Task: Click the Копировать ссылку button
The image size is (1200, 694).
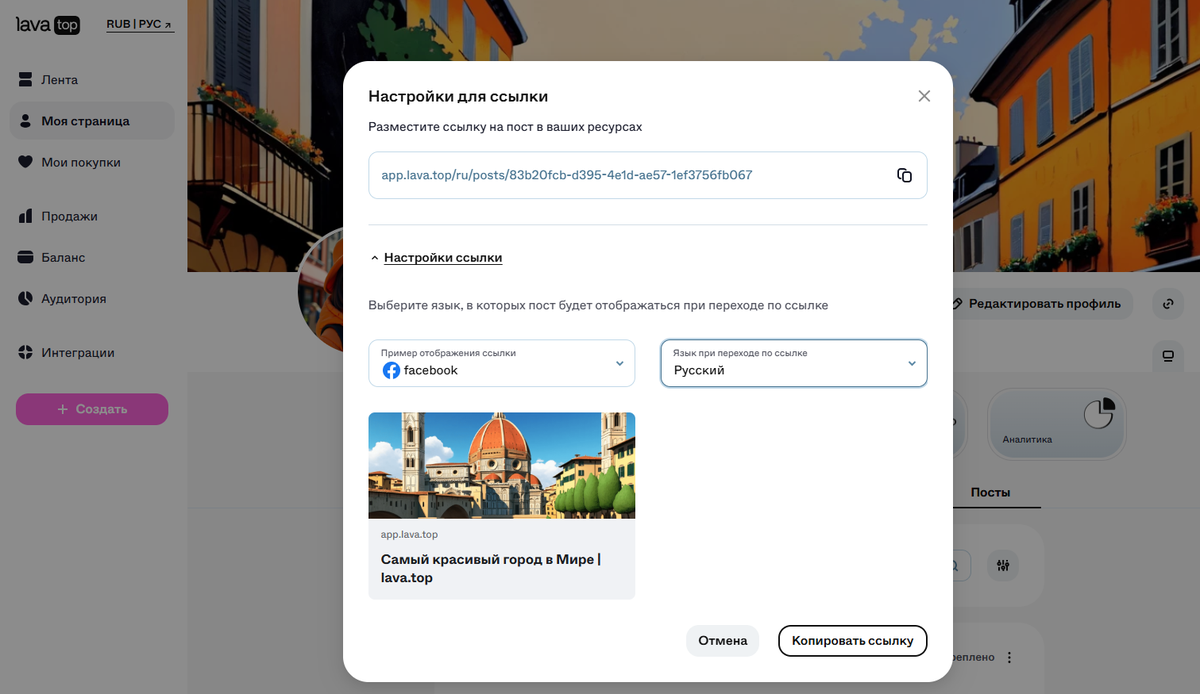Action: pos(853,641)
